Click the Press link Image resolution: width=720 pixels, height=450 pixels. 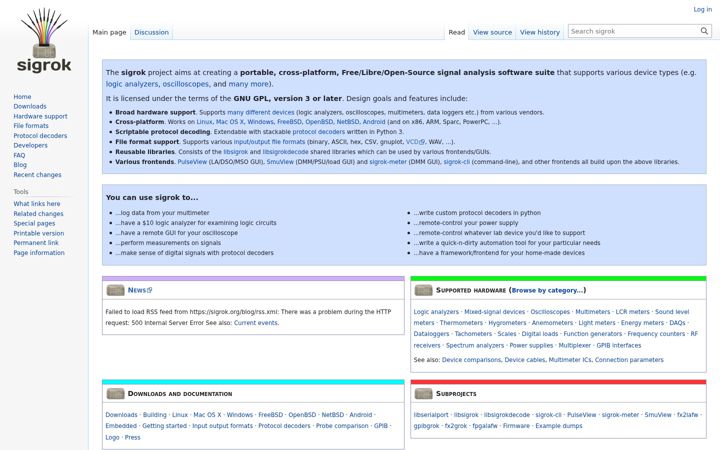pos(132,438)
